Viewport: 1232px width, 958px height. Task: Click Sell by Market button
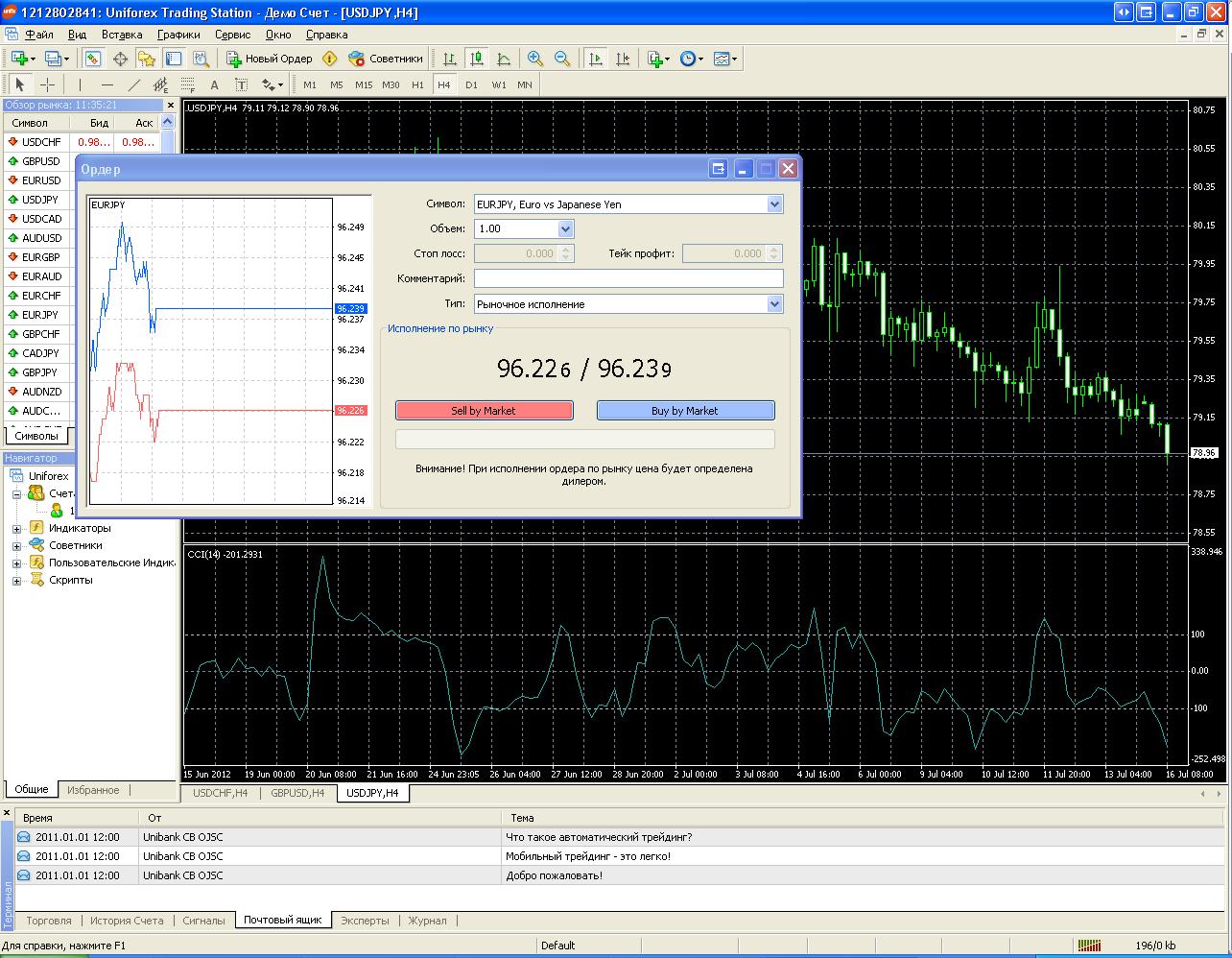(484, 411)
